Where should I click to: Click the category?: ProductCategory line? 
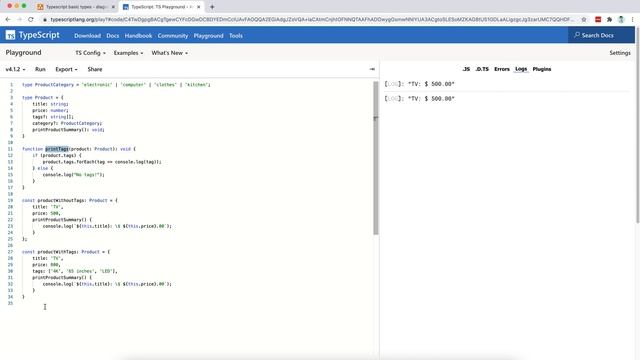coord(67,123)
